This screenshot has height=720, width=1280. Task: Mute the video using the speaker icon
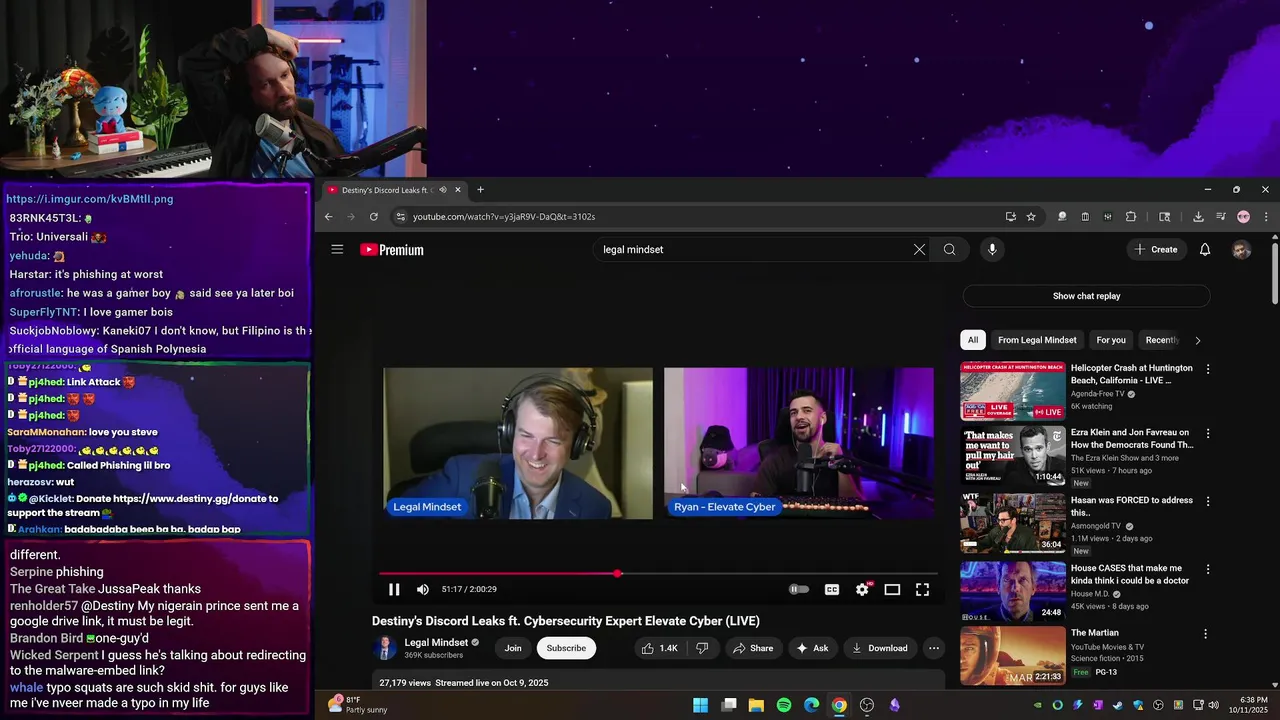[423, 590]
